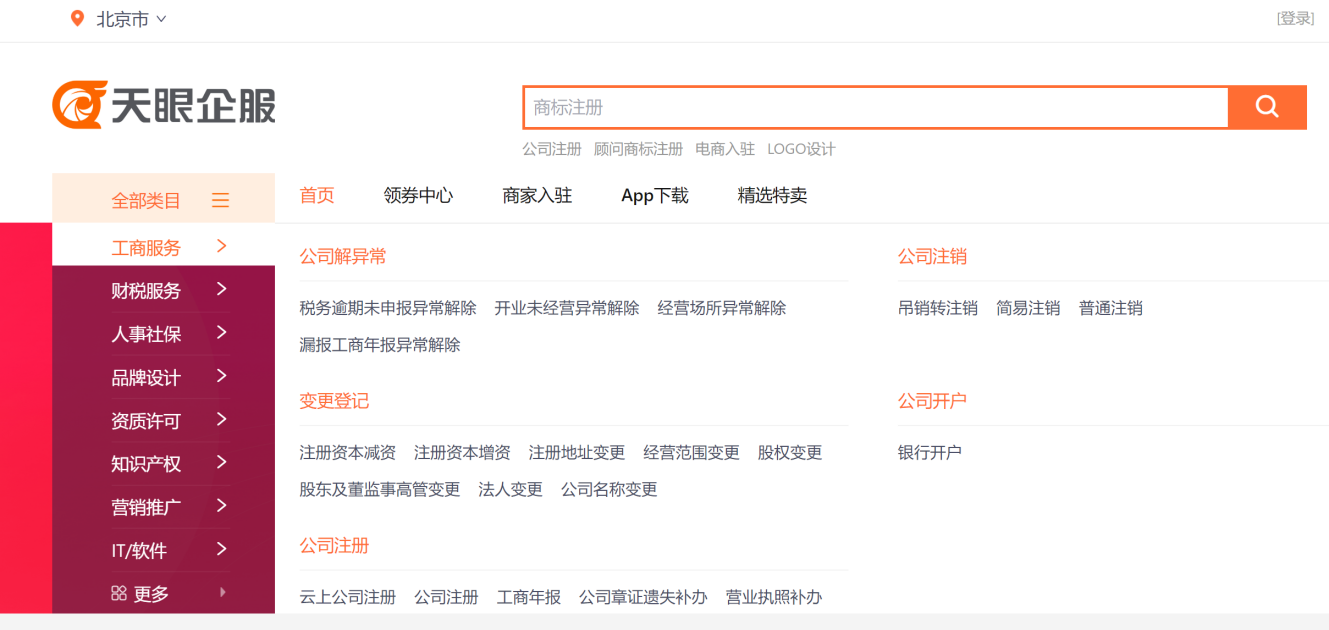1329x630 pixels.
Task: Click the hamburger icon next to 全部类目
Action: (x=221, y=201)
